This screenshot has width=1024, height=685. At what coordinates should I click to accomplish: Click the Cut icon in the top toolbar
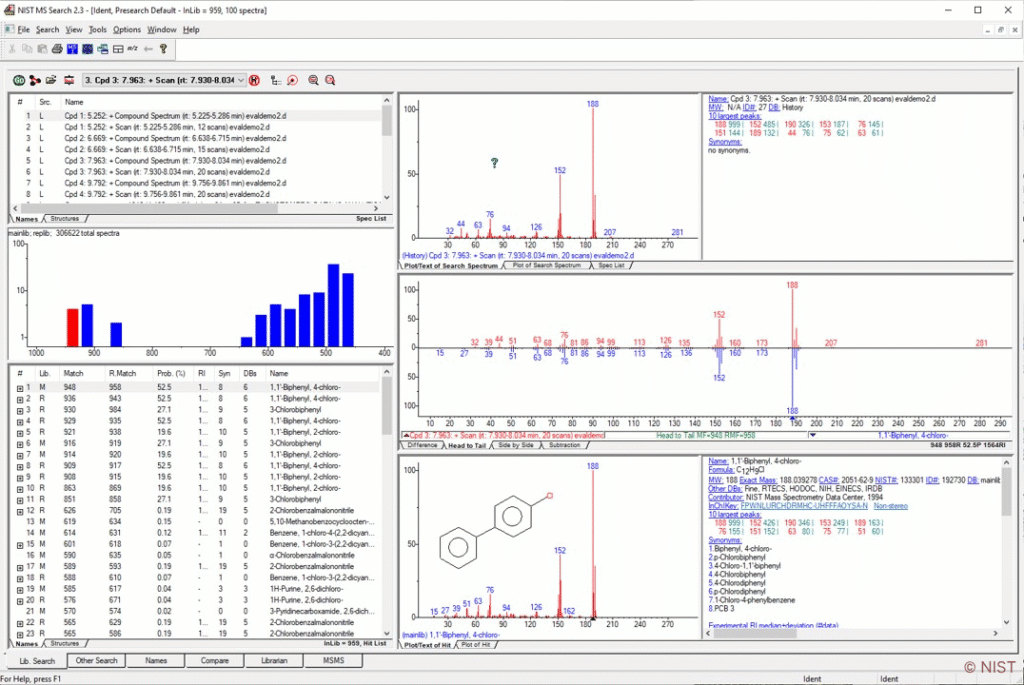[x=12, y=48]
